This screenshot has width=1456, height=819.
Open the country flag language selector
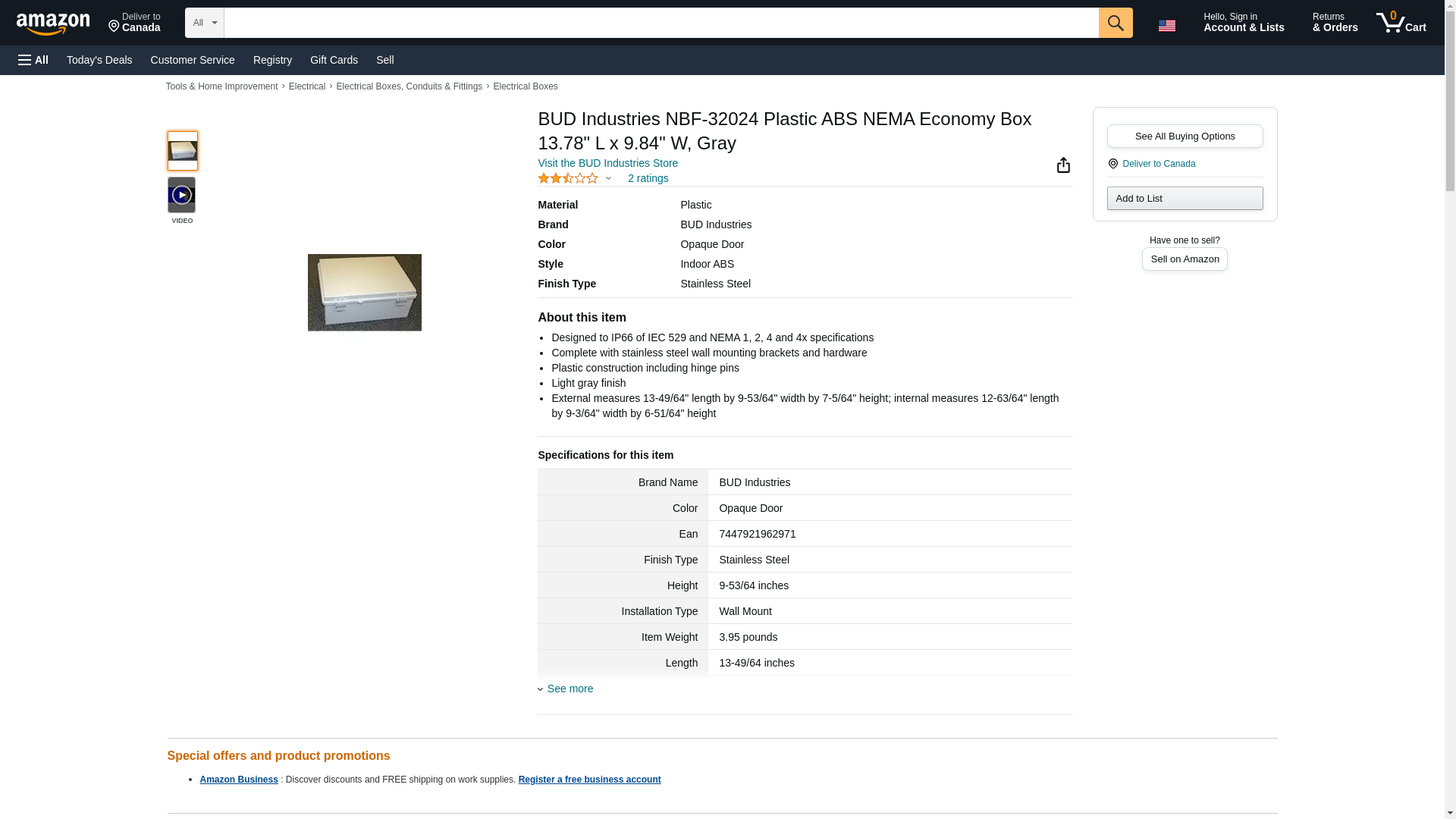pos(1166,25)
